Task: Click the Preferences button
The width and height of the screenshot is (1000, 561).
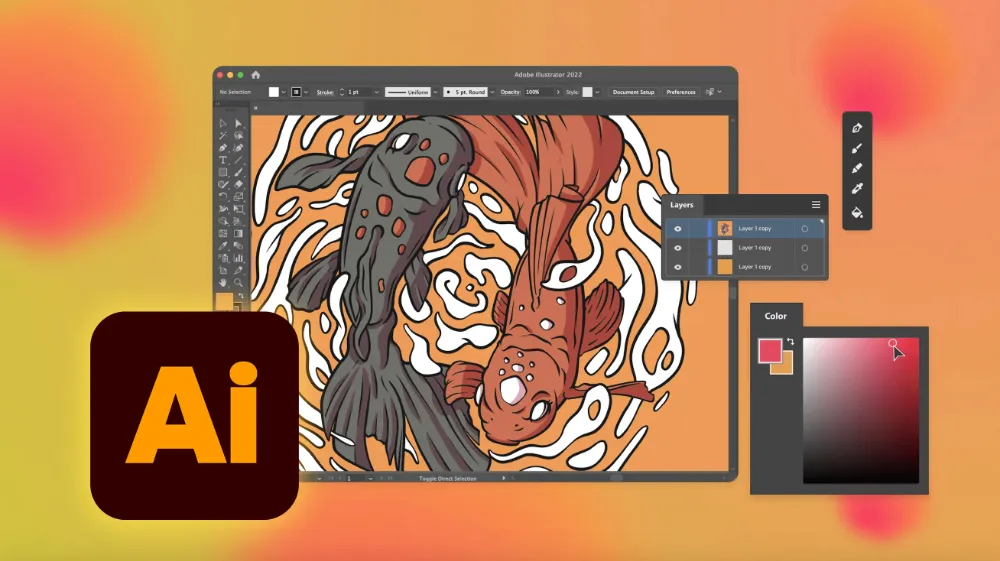Action: (x=680, y=92)
